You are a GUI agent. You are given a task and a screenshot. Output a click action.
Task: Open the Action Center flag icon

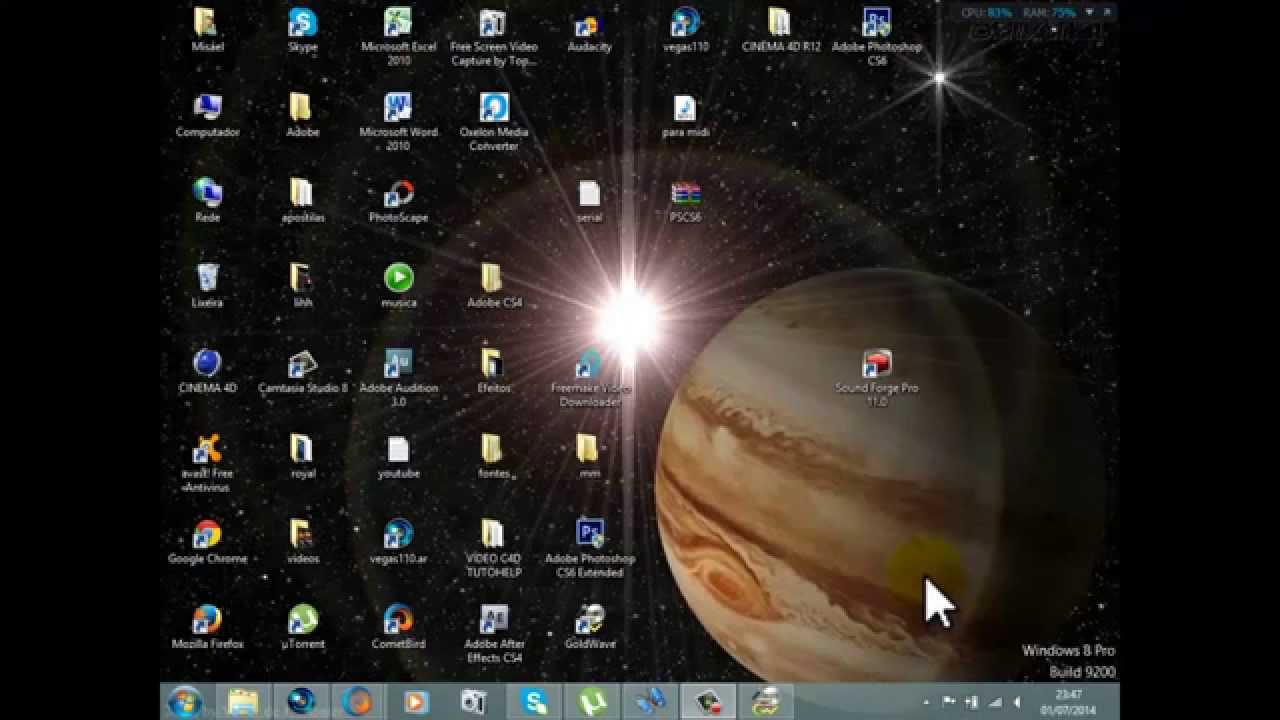pos(948,702)
